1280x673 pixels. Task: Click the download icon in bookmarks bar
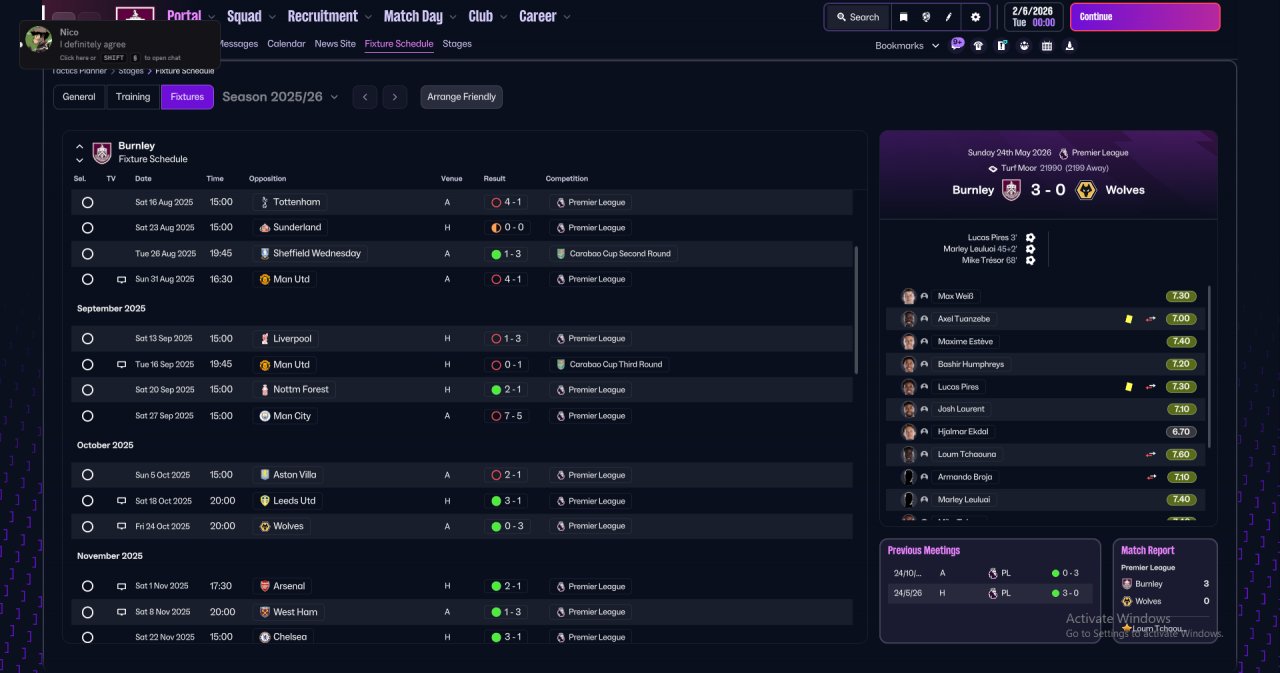tap(1070, 45)
